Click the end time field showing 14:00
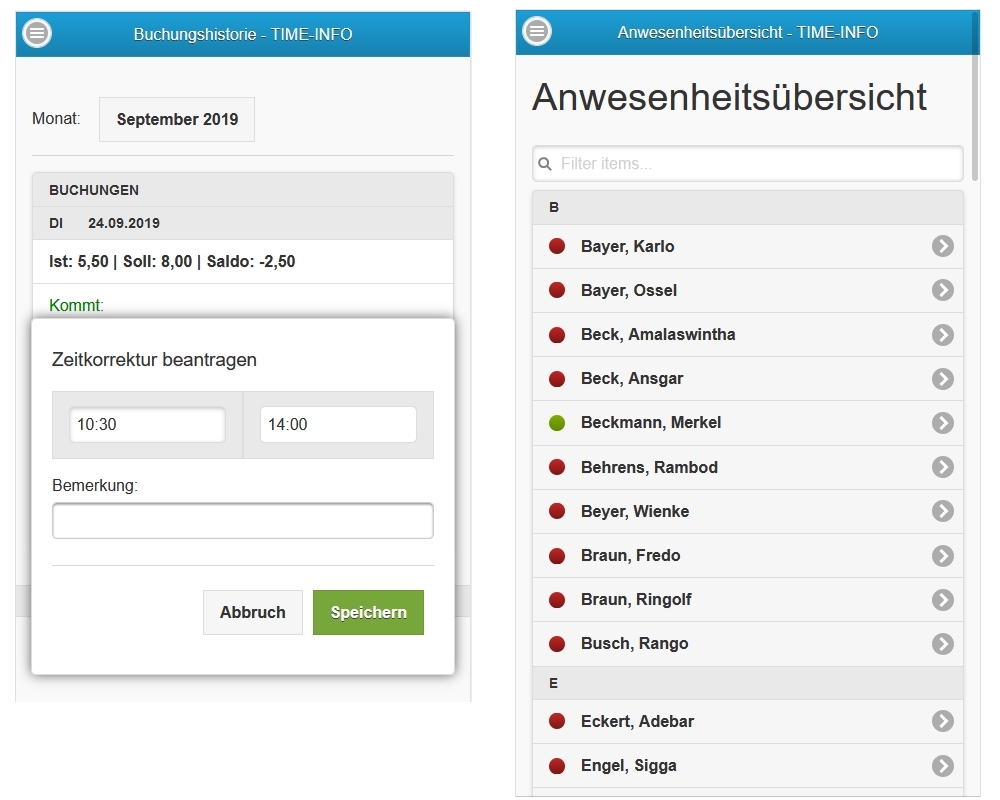This screenshot has height=800, width=1000. (x=338, y=424)
